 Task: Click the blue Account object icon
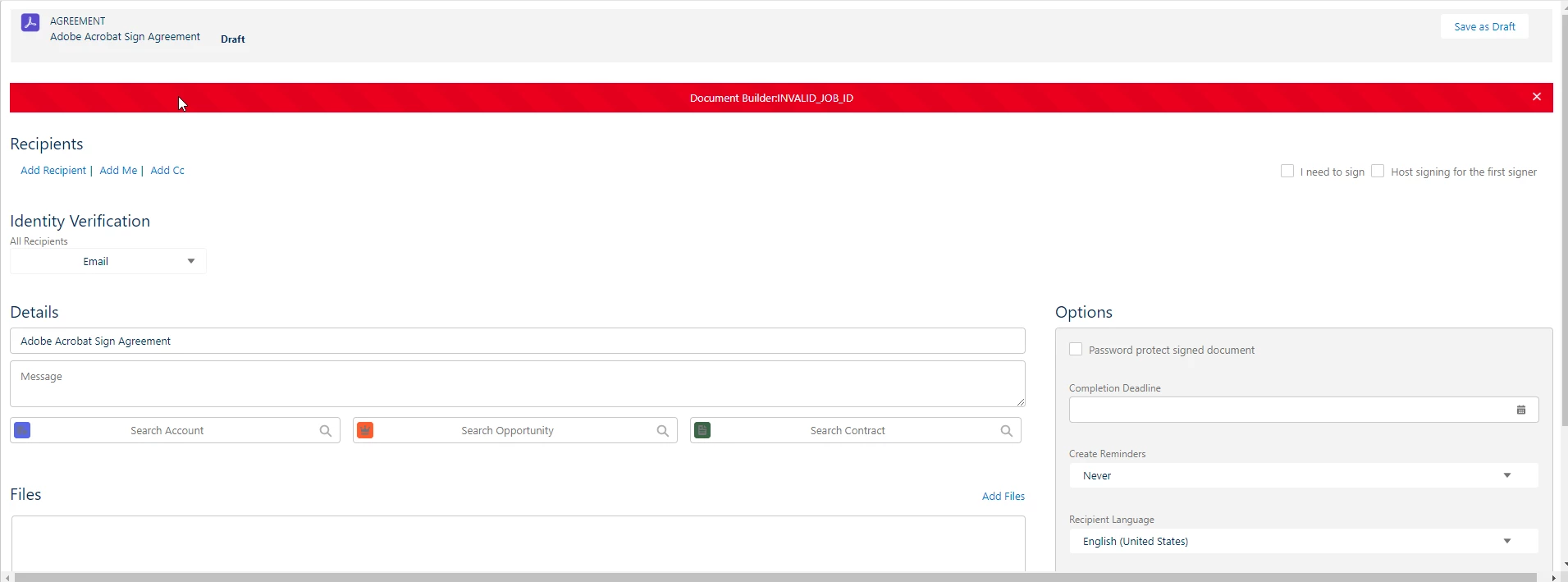coord(22,430)
